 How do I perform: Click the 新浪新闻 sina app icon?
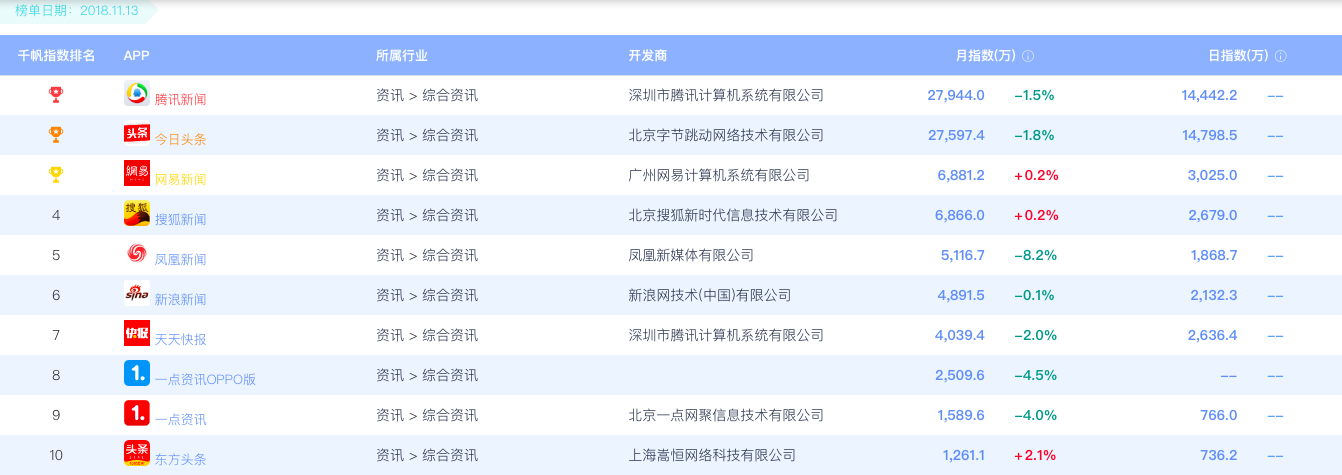coord(136,294)
